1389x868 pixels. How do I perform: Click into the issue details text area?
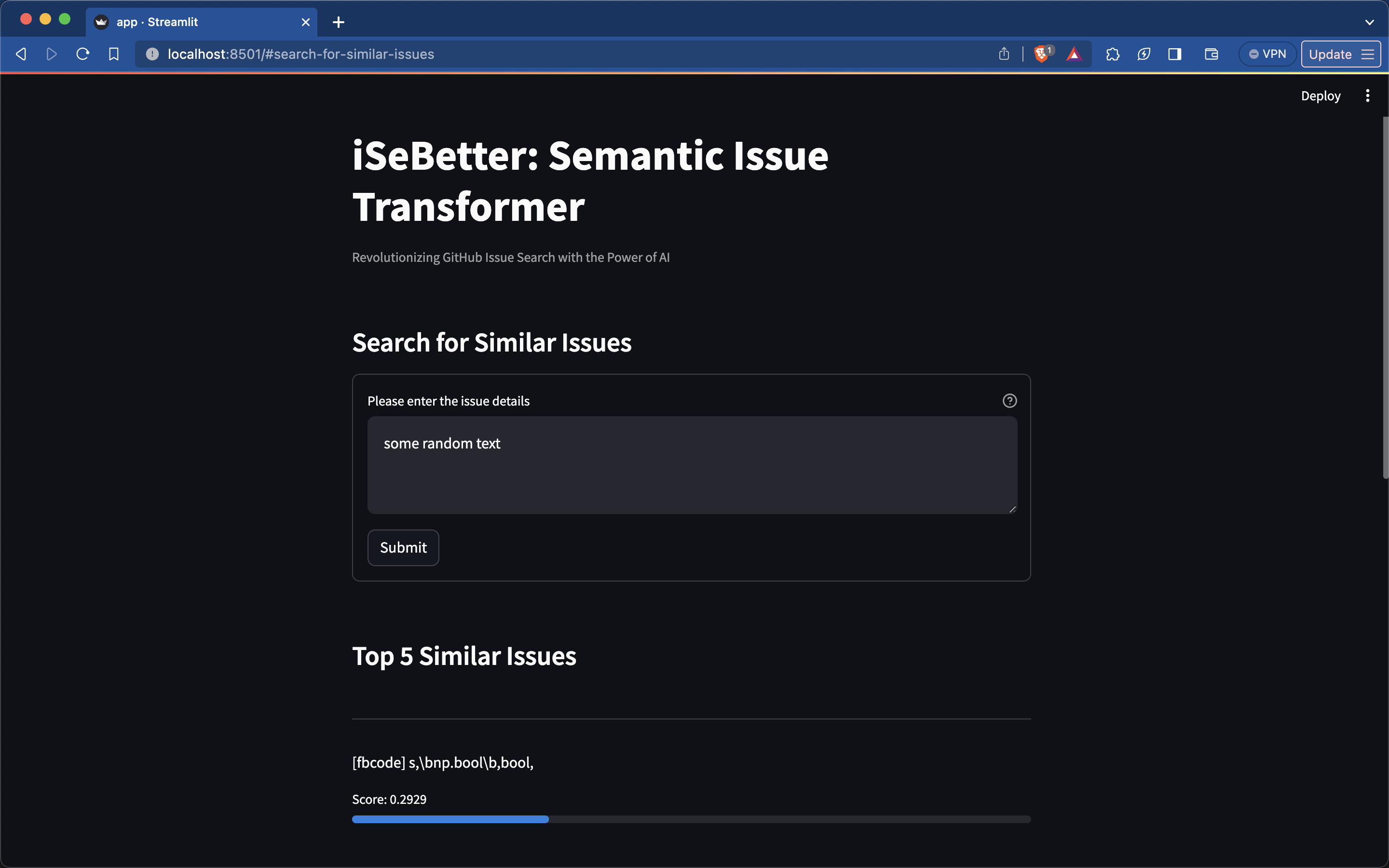tap(692, 465)
